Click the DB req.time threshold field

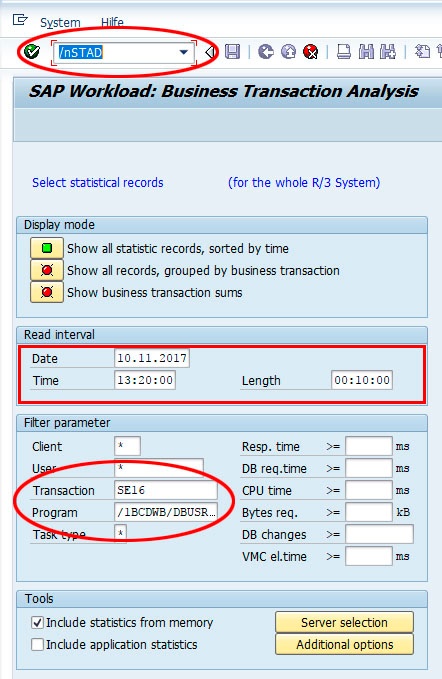369,468
